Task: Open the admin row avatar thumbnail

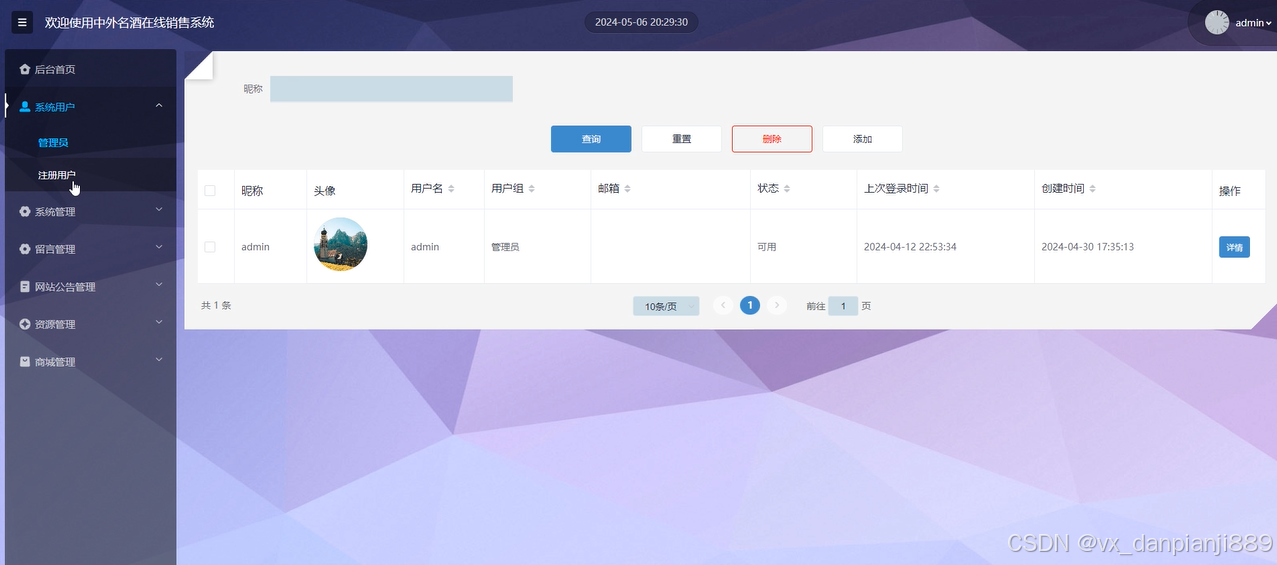Action: 340,244
